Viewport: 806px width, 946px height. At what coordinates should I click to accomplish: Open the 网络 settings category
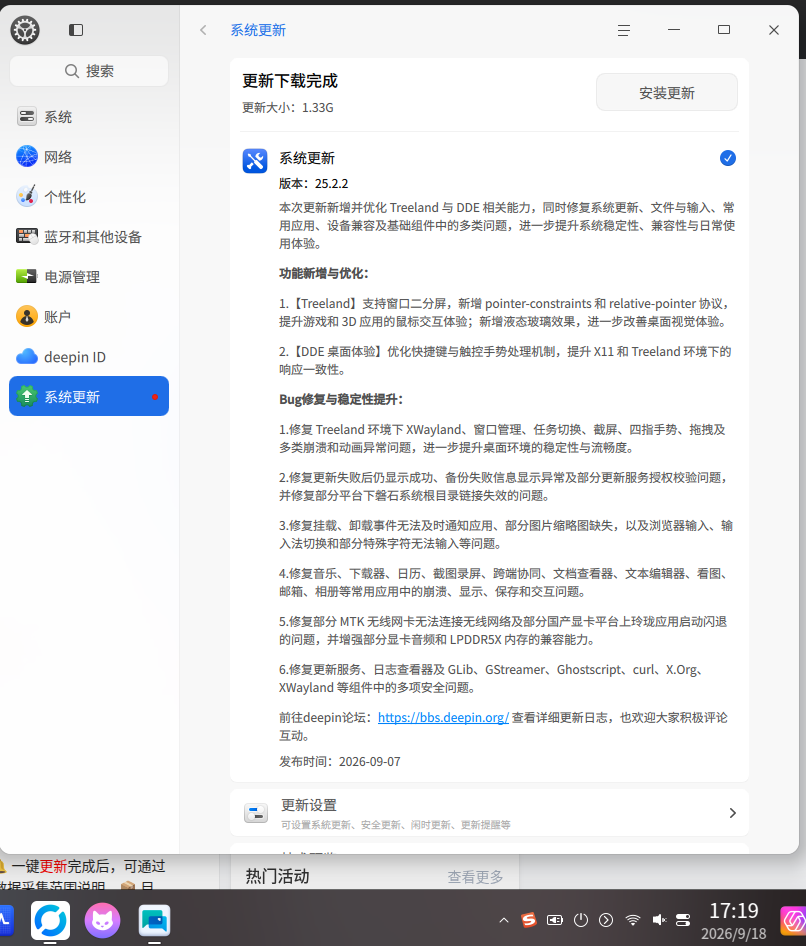pos(89,157)
